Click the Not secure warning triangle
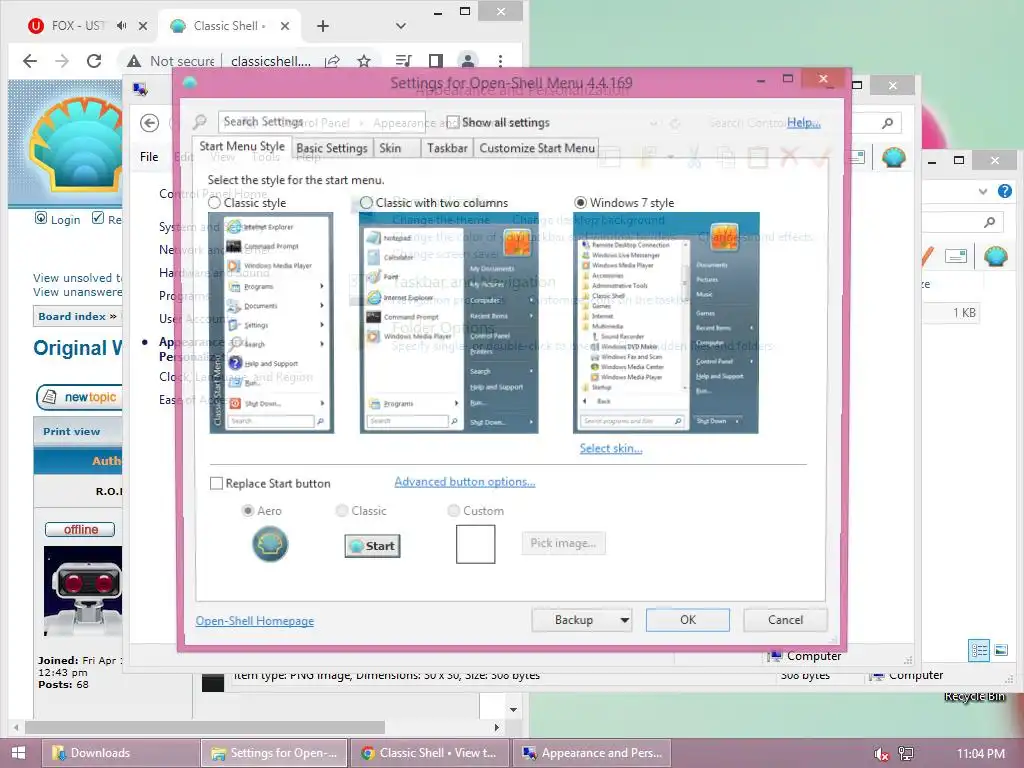The height and width of the screenshot is (768, 1024). [134, 61]
